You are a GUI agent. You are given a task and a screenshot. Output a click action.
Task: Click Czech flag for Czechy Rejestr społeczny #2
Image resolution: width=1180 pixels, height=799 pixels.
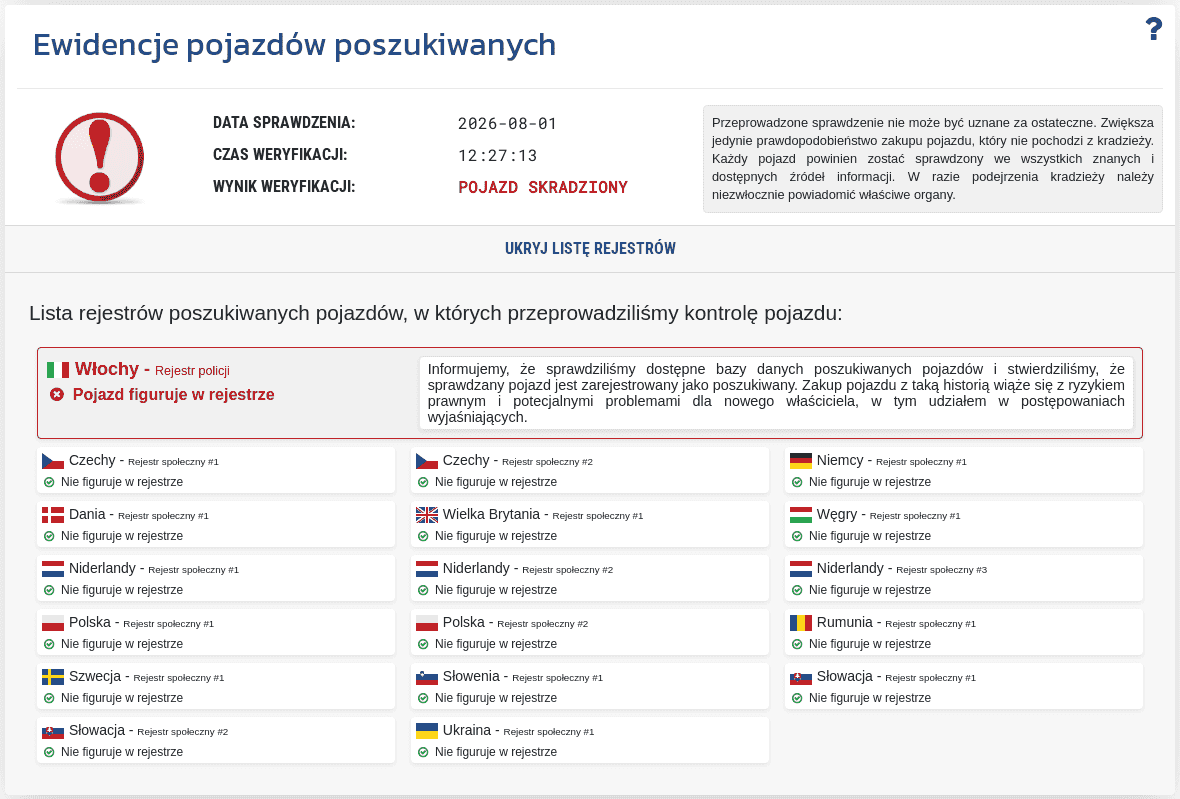[x=427, y=461]
